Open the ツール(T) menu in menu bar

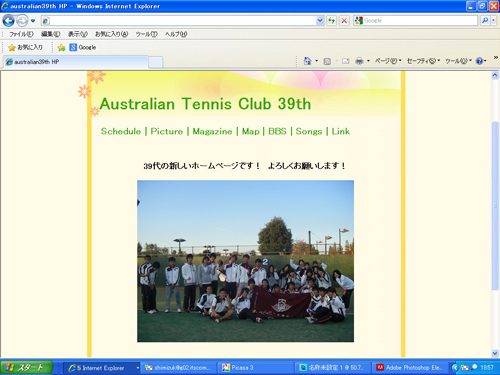click(146, 34)
